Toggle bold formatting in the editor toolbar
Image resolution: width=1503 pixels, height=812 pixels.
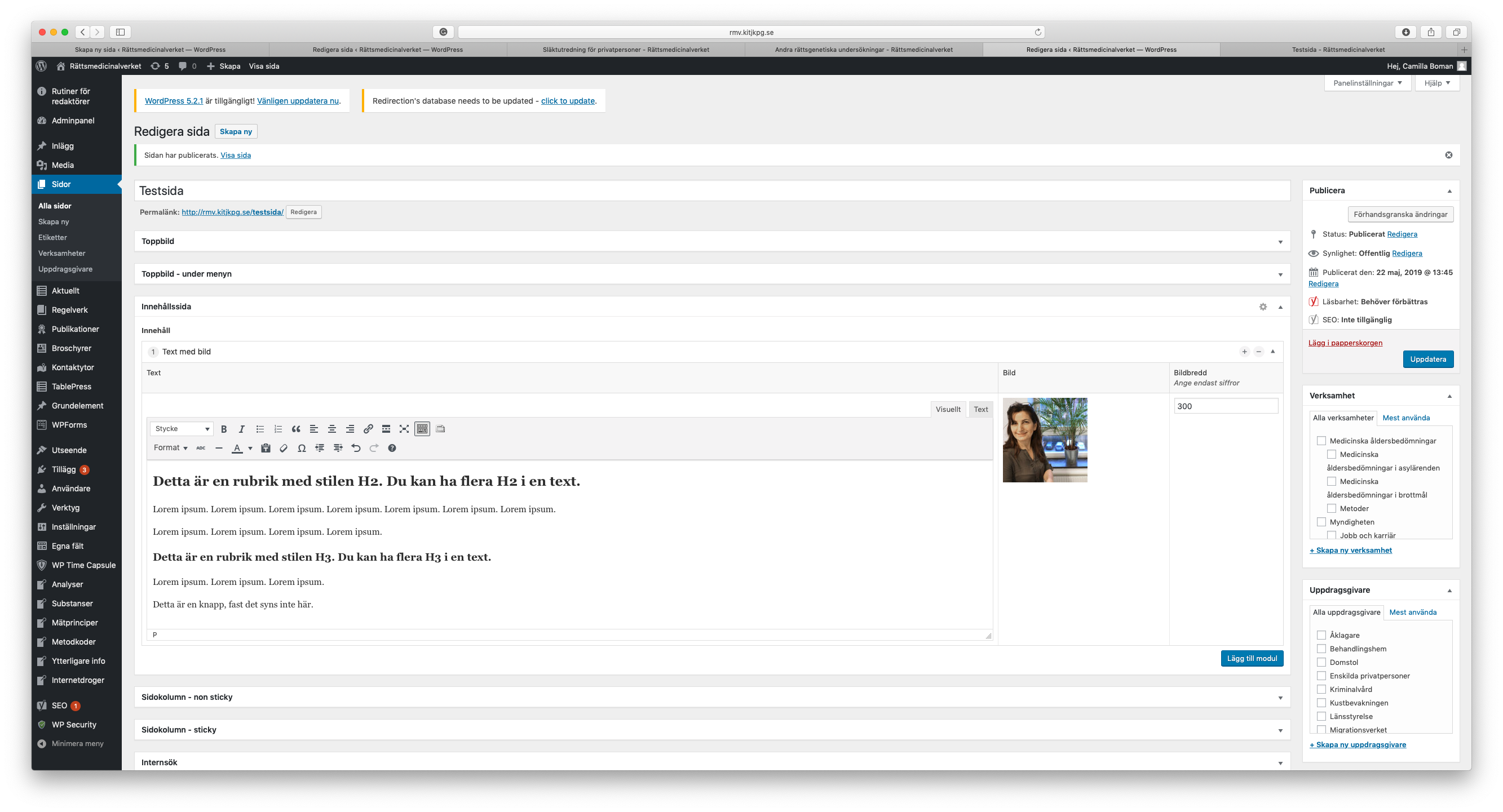[223, 429]
